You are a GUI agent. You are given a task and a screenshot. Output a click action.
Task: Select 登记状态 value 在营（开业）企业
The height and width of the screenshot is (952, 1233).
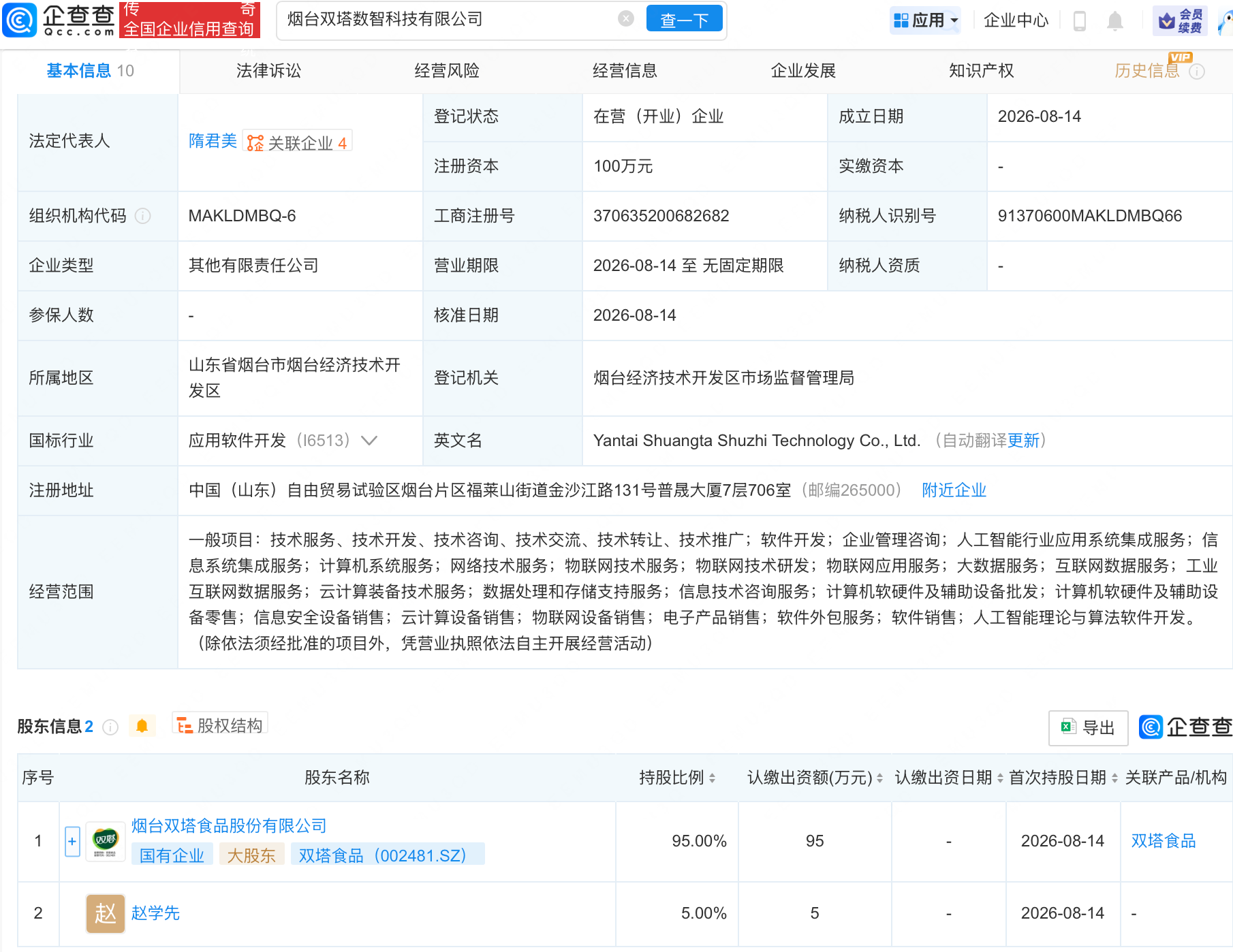tap(658, 116)
